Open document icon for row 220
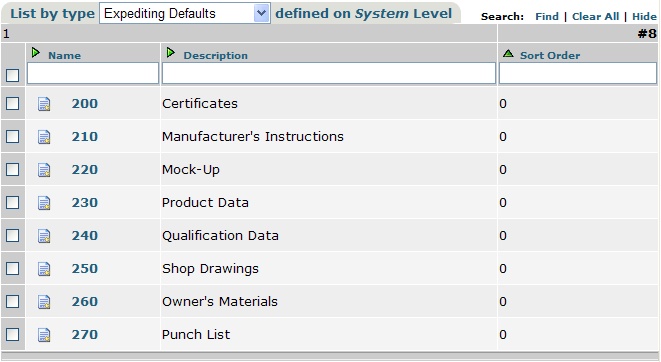This screenshot has height=362, width=661. tap(44, 170)
